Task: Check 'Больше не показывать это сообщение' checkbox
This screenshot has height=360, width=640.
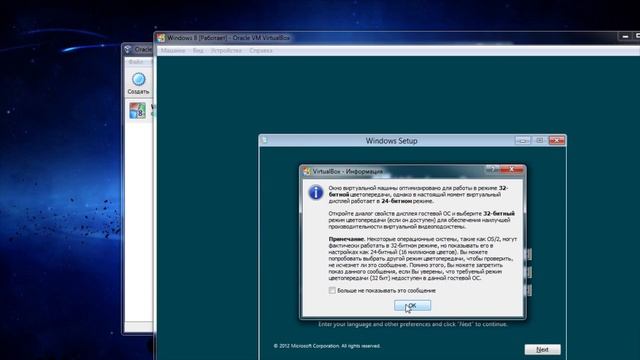Action: pos(332,291)
